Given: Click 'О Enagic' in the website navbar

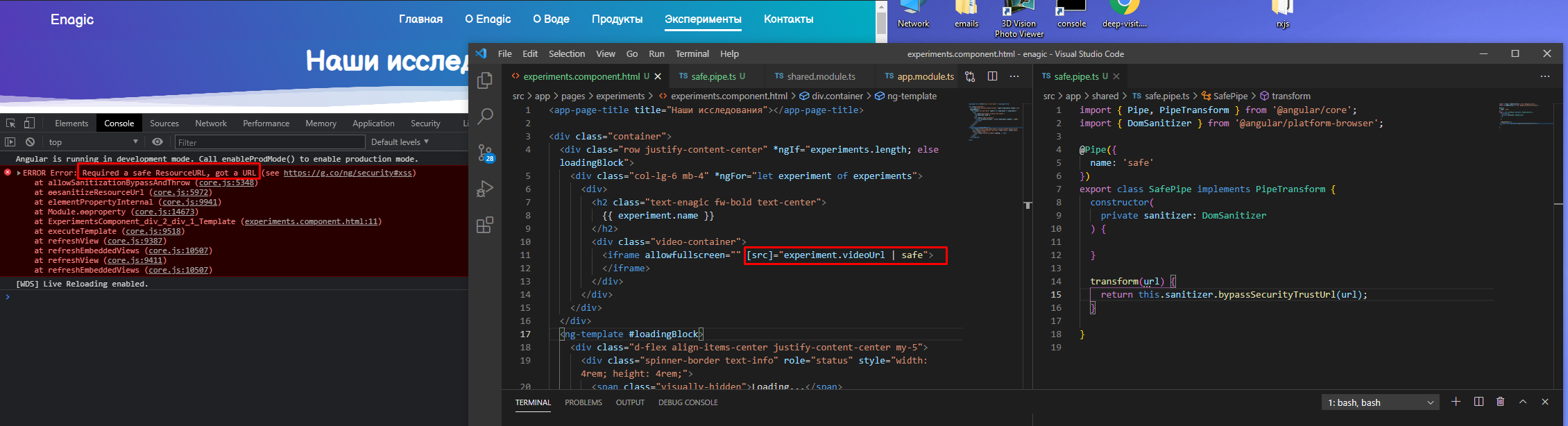Looking at the screenshot, I should [488, 19].
